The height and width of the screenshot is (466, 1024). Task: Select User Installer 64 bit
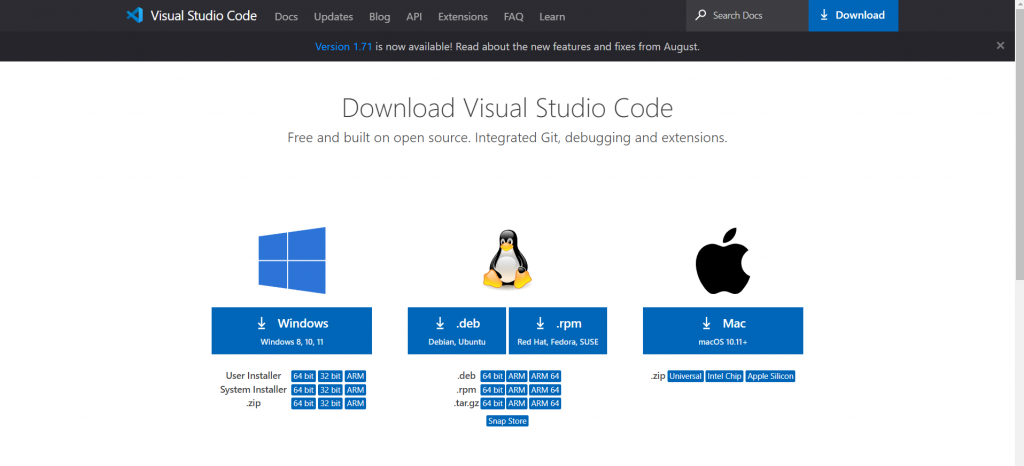304,376
